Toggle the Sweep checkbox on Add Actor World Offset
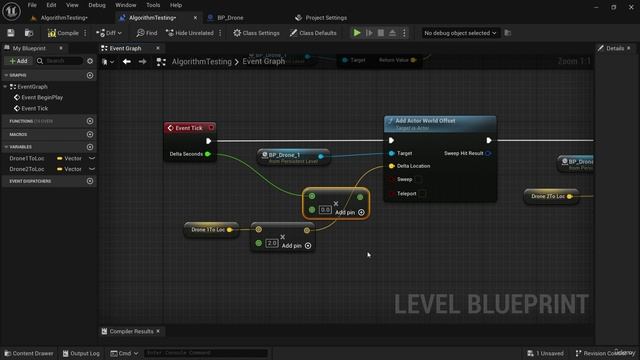The height and width of the screenshot is (360, 640). [x=419, y=179]
